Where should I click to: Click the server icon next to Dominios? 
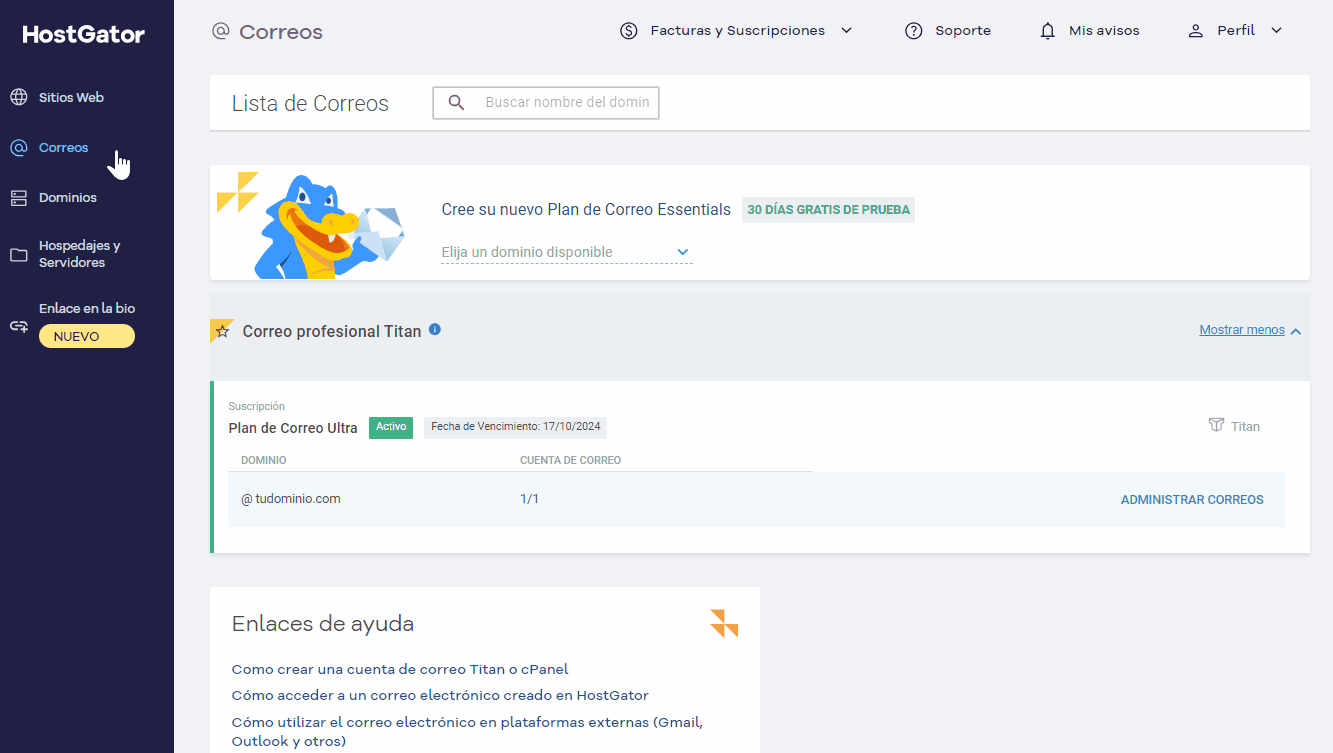coord(18,198)
